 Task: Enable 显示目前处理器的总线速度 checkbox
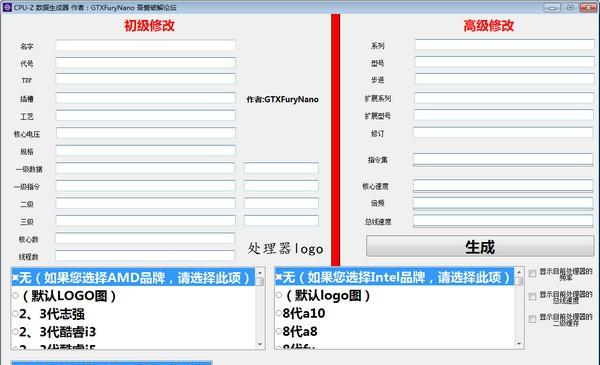tap(532, 297)
